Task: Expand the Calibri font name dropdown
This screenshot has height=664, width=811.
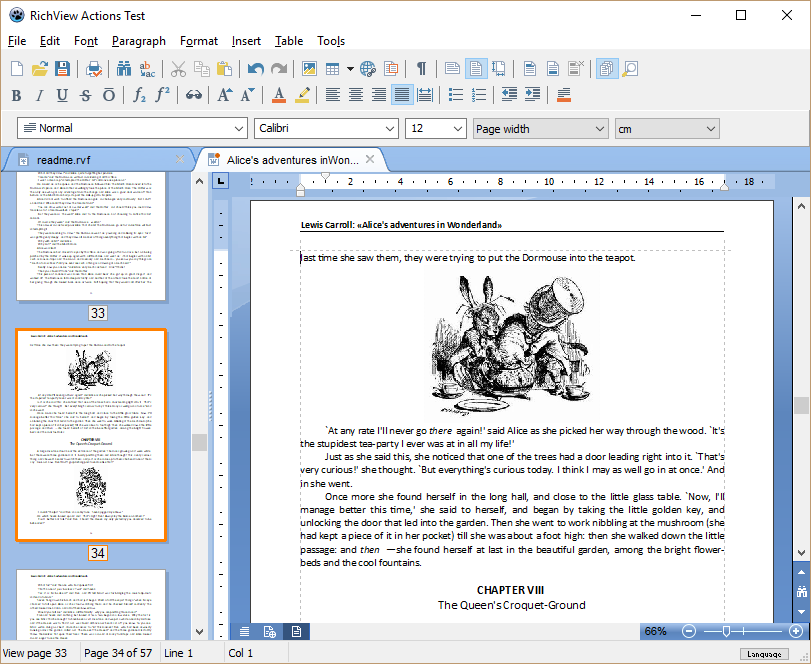Action: (387, 128)
